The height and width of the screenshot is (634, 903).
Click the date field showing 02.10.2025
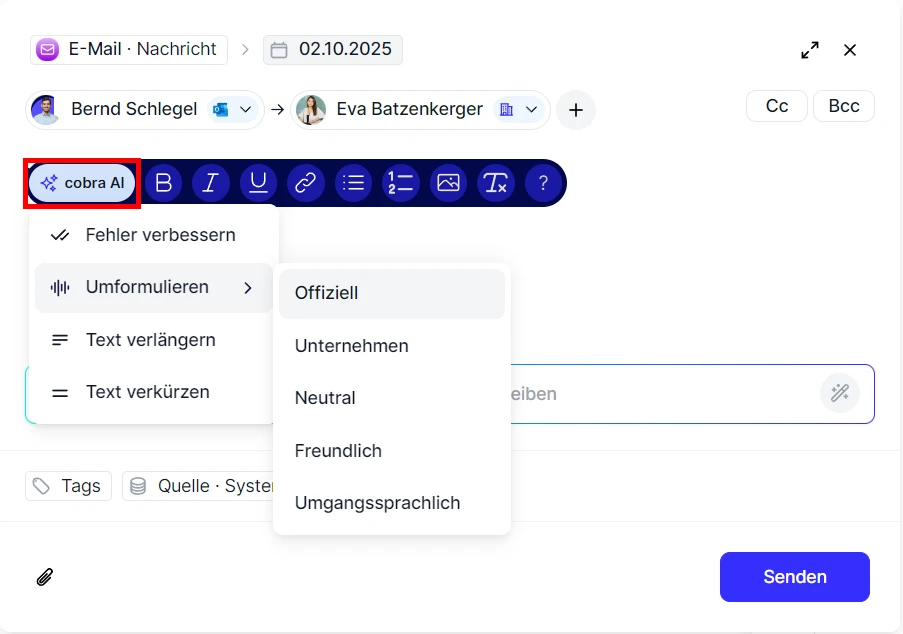click(x=332, y=49)
